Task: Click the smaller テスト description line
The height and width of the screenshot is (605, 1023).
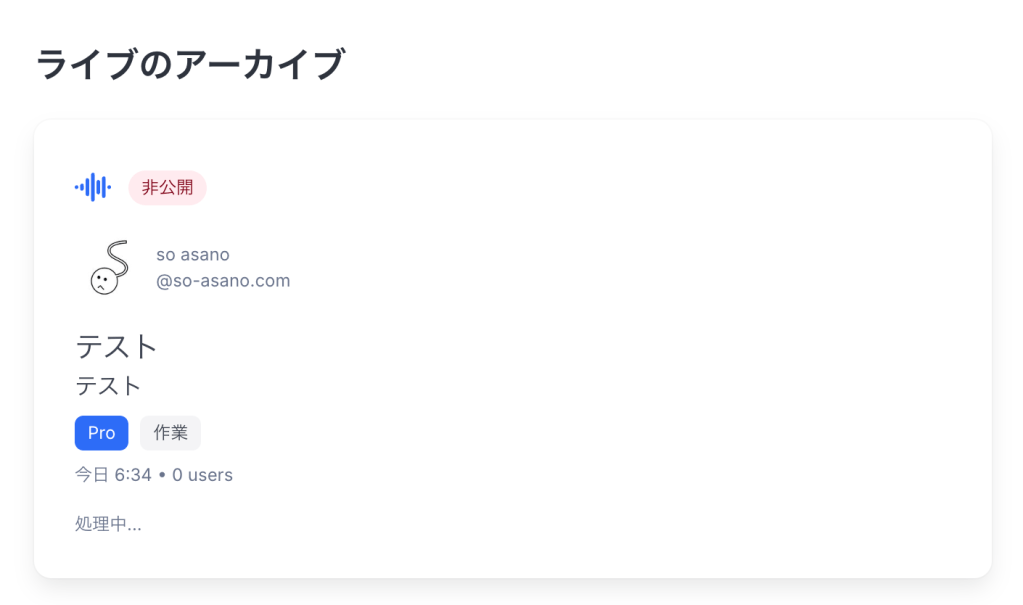Action: tap(108, 386)
